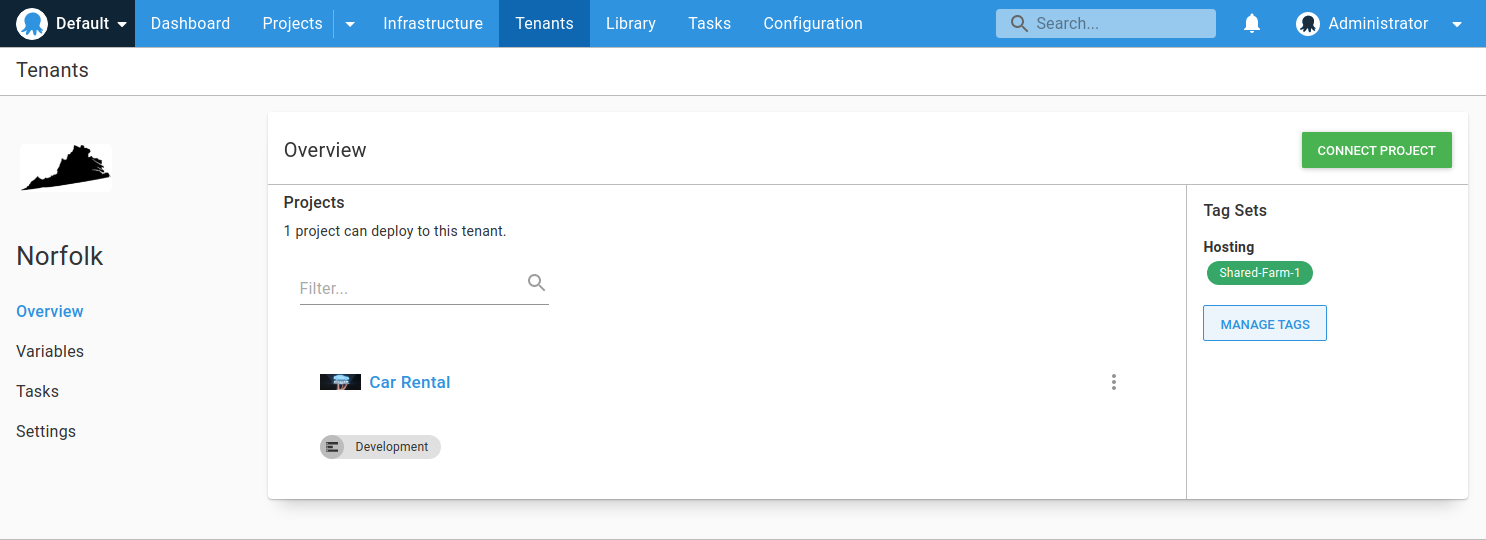Open the Infrastructure menu
Screen dimensions: 1486x540
tap(432, 24)
